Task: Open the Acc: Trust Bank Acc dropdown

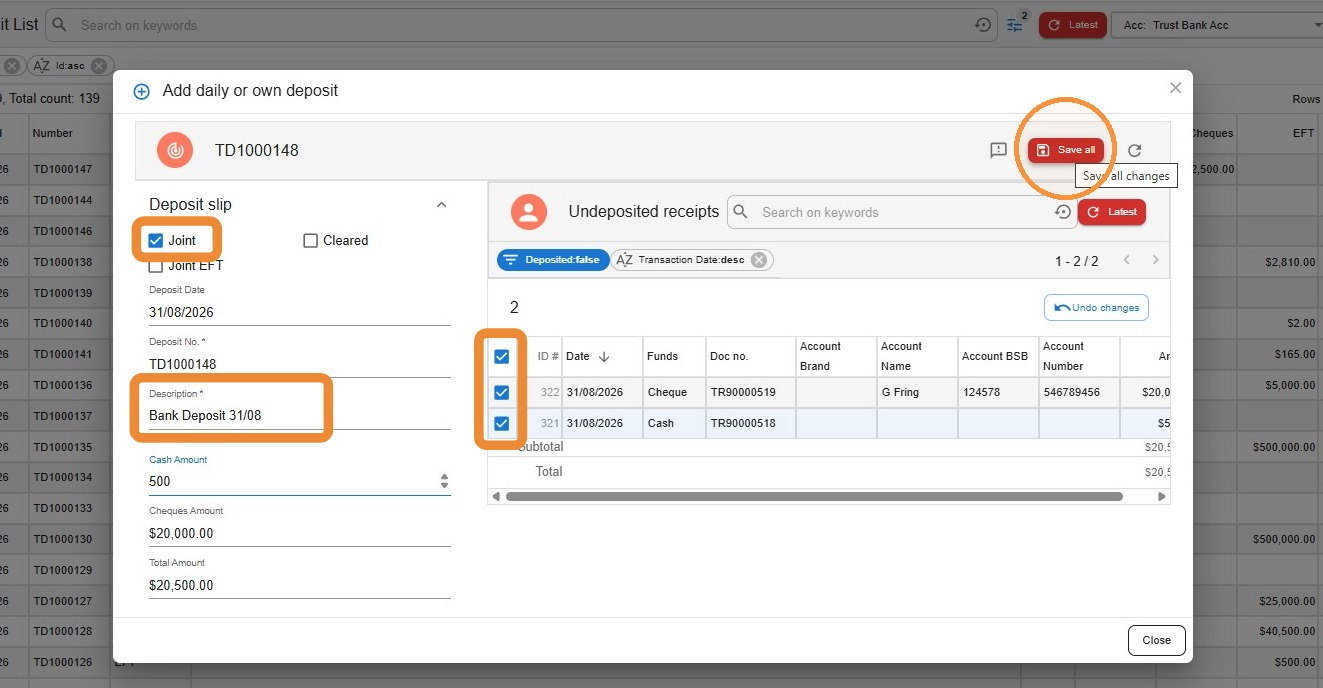Action: click(x=1217, y=25)
